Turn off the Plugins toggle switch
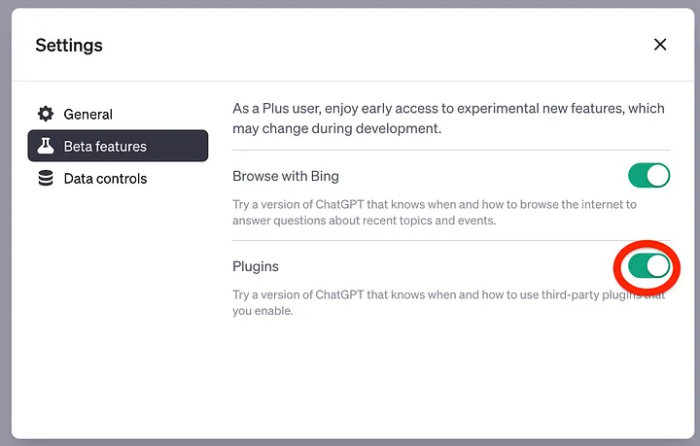The height and width of the screenshot is (446, 700). (x=648, y=266)
